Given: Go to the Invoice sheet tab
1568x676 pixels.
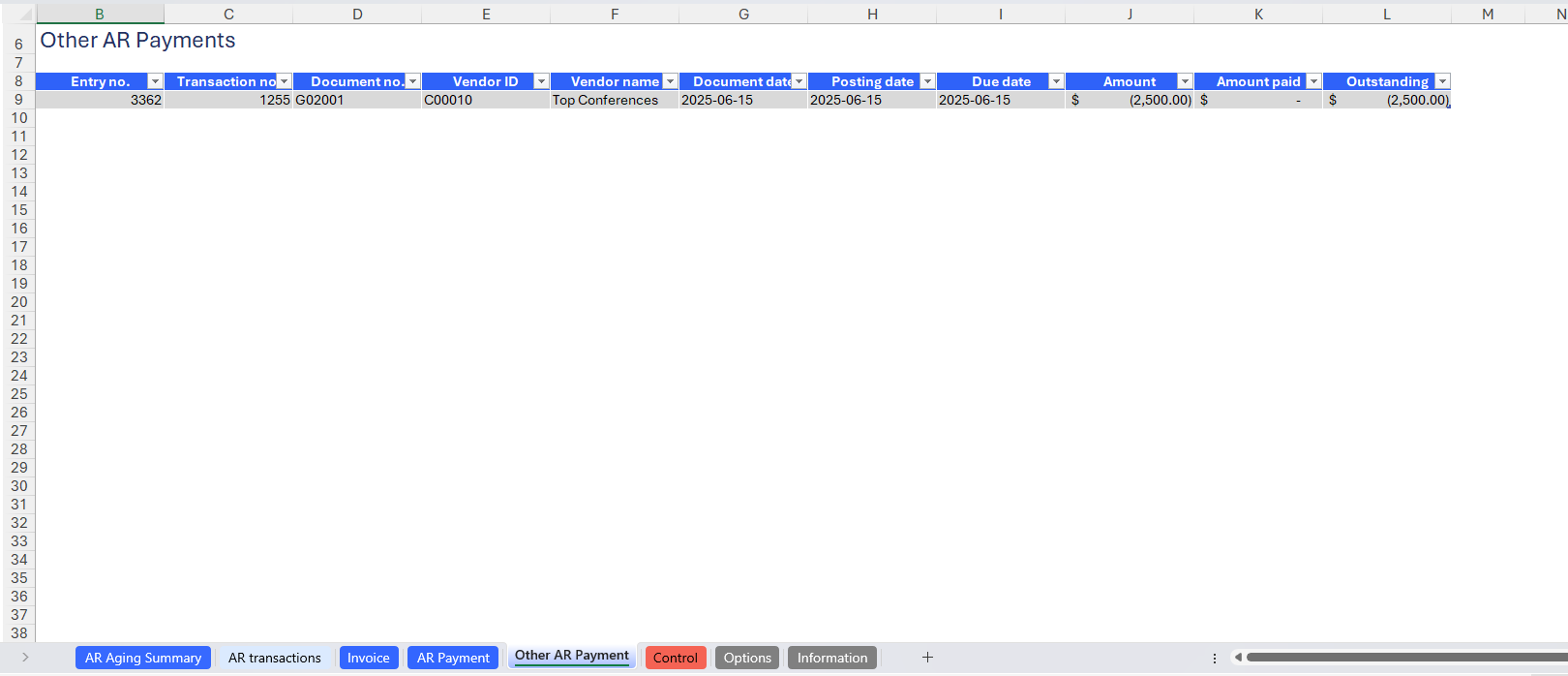Looking at the screenshot, I should [368, 658].
